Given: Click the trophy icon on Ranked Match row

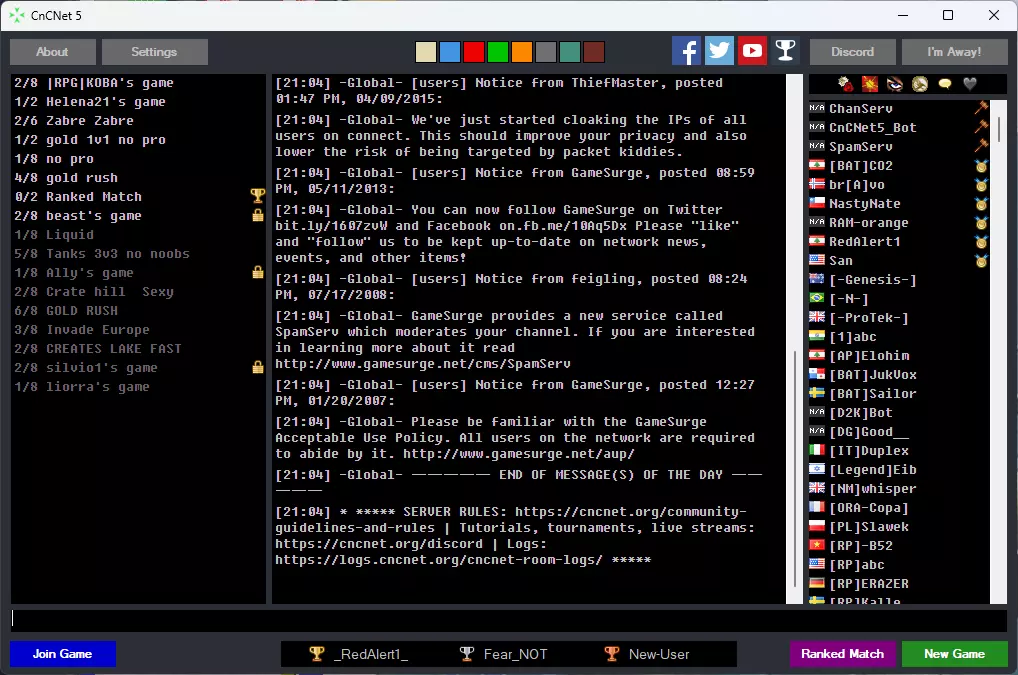Looking at the screenshot, I should click(x=258, y=195).
